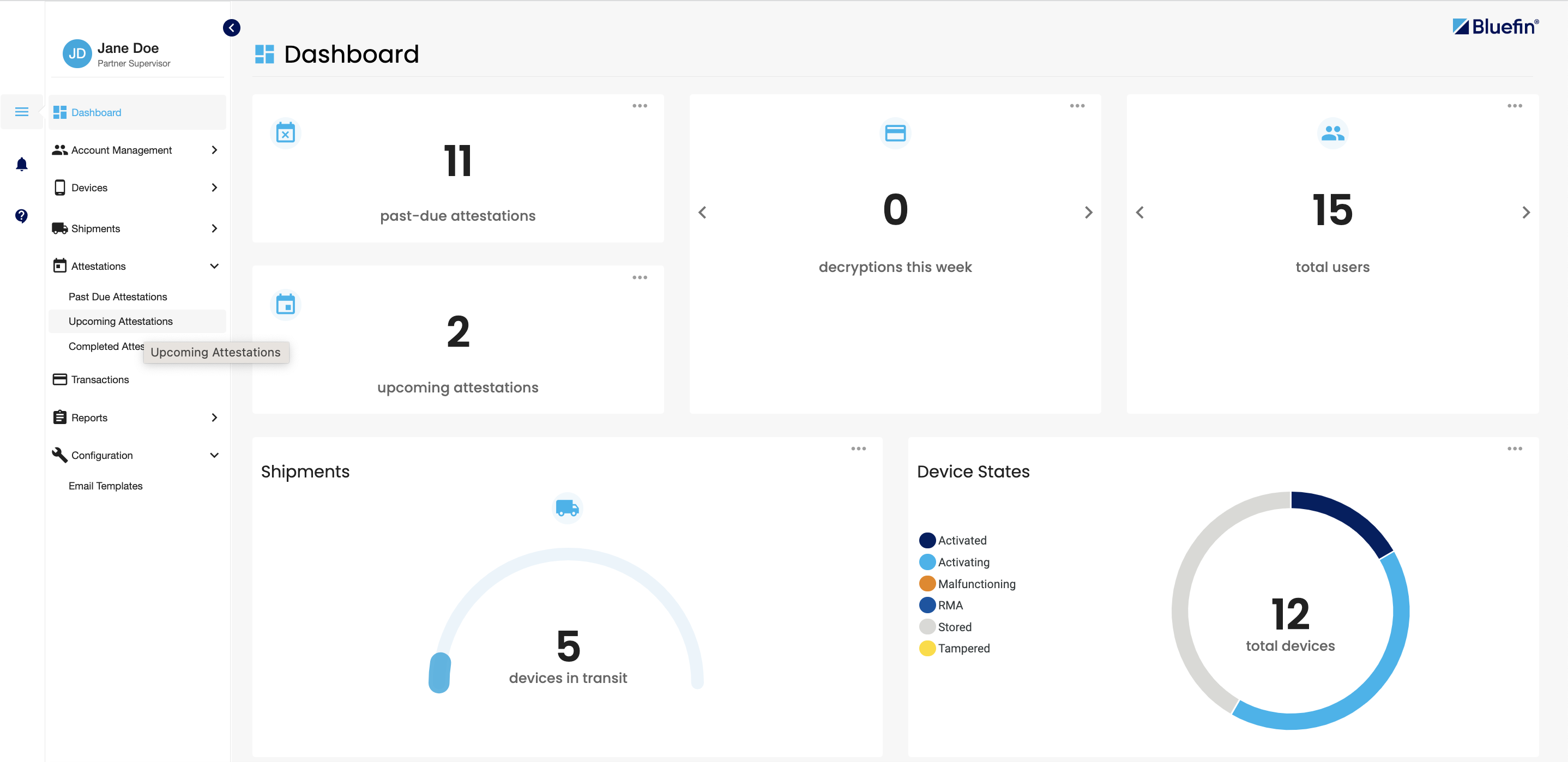Screen dimensions: 1568x762
Task: Click the JD avatar for Jane Doe
Action: click(77, 53)
